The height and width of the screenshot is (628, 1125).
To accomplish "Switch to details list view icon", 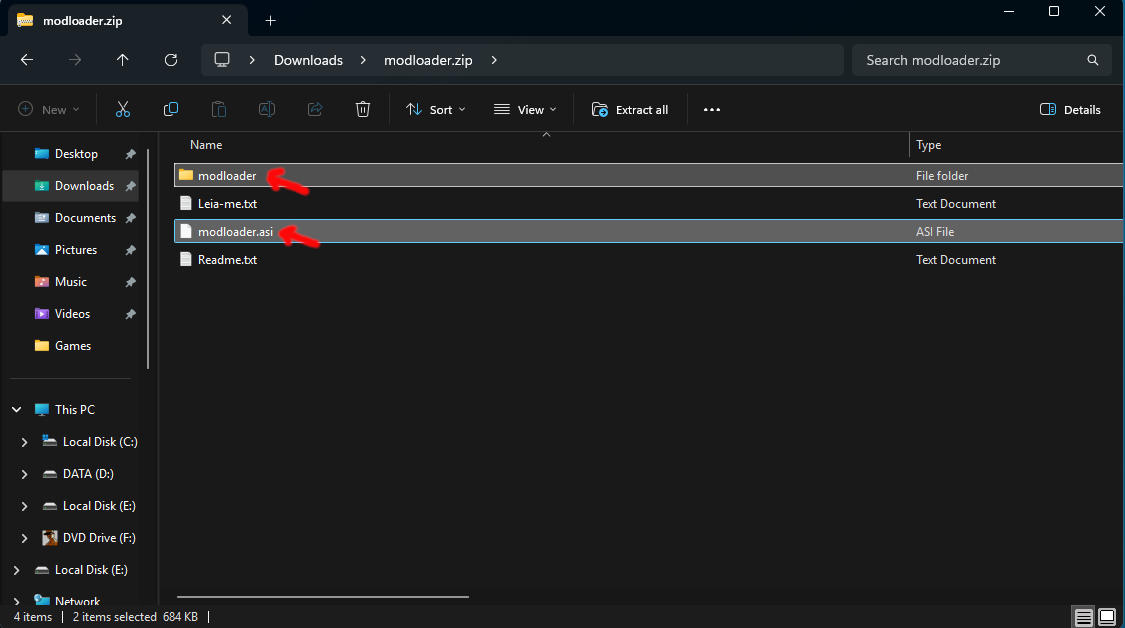I will coord(1083,617).
